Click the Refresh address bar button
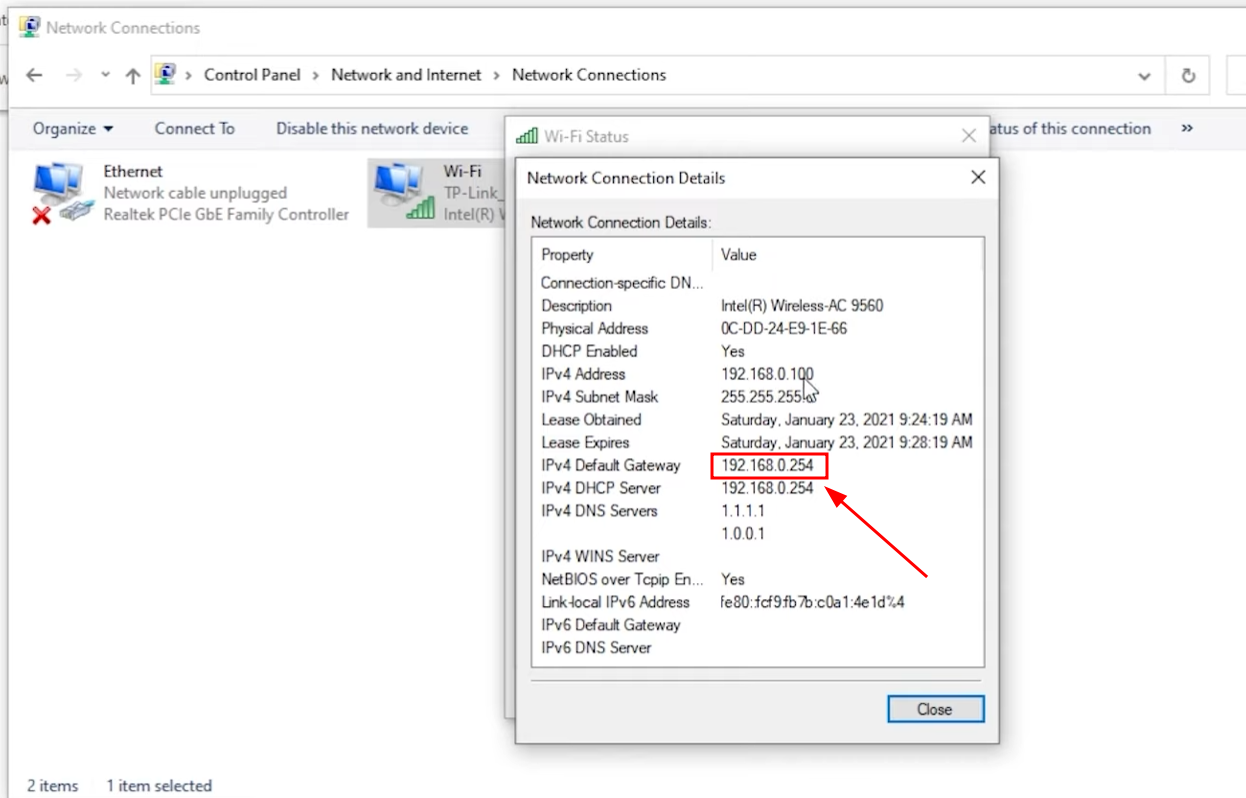The image size is (1246, 798). click(1188, 75)
